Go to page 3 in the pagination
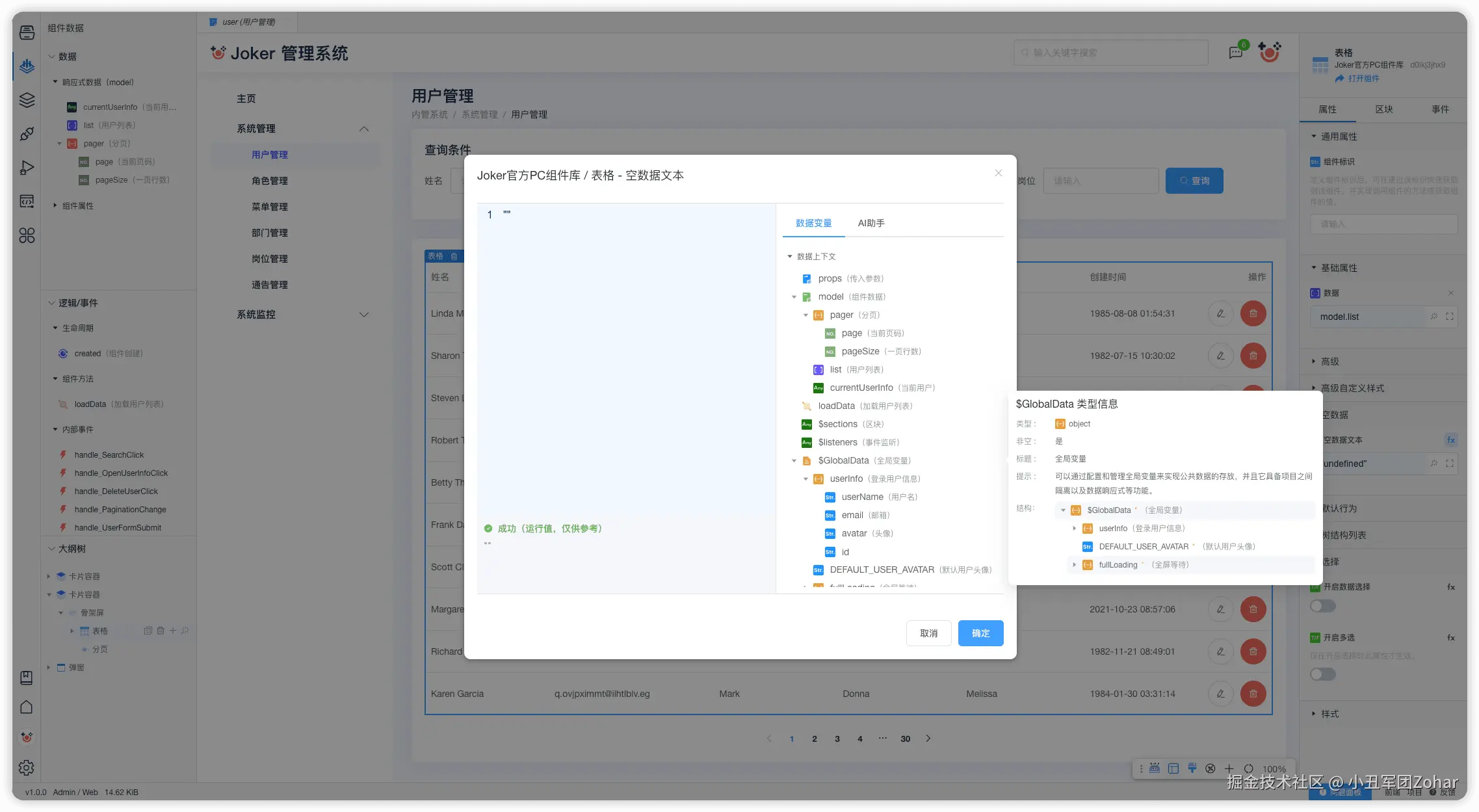This screenshot has width=1479, height=812. [x=837, y=739]
